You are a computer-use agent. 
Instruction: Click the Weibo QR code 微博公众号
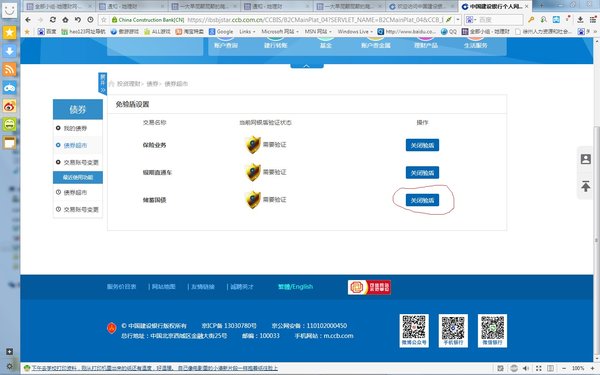point(414,331)
